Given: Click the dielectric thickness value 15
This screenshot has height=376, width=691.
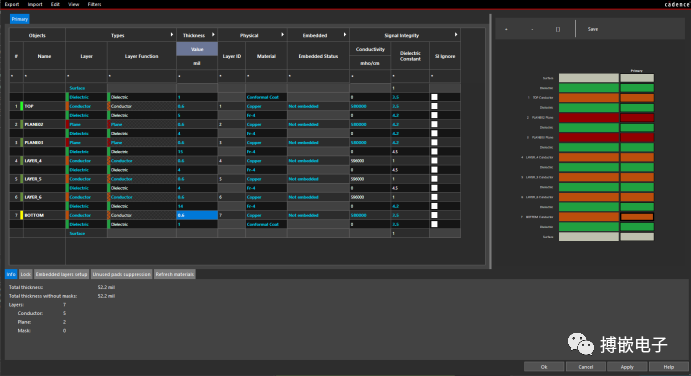Looking at the screenshot, I should pyautogui.click(x=197, y=152).
